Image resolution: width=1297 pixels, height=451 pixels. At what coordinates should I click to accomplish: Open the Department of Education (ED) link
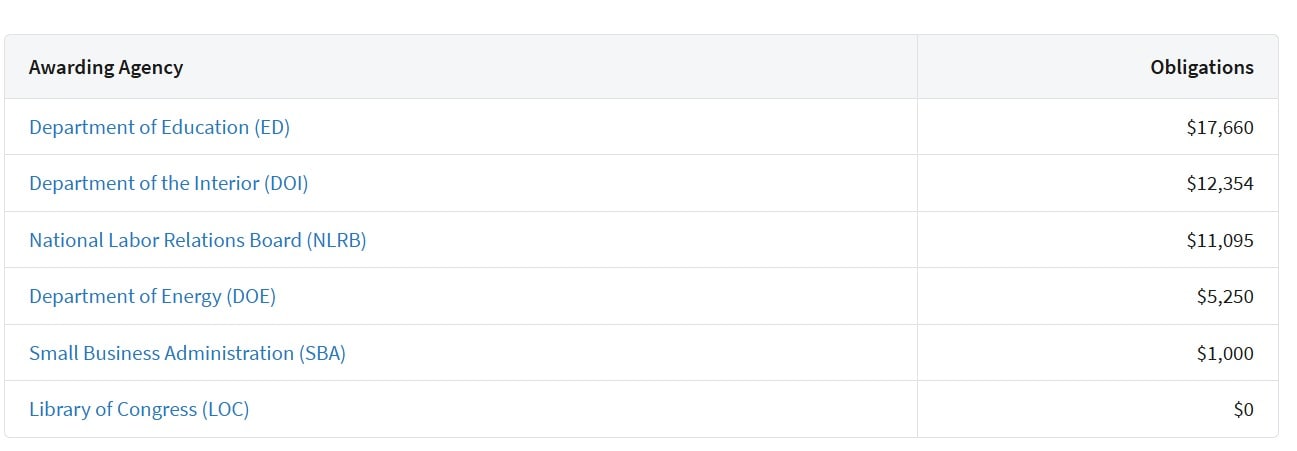click(159, 127)
